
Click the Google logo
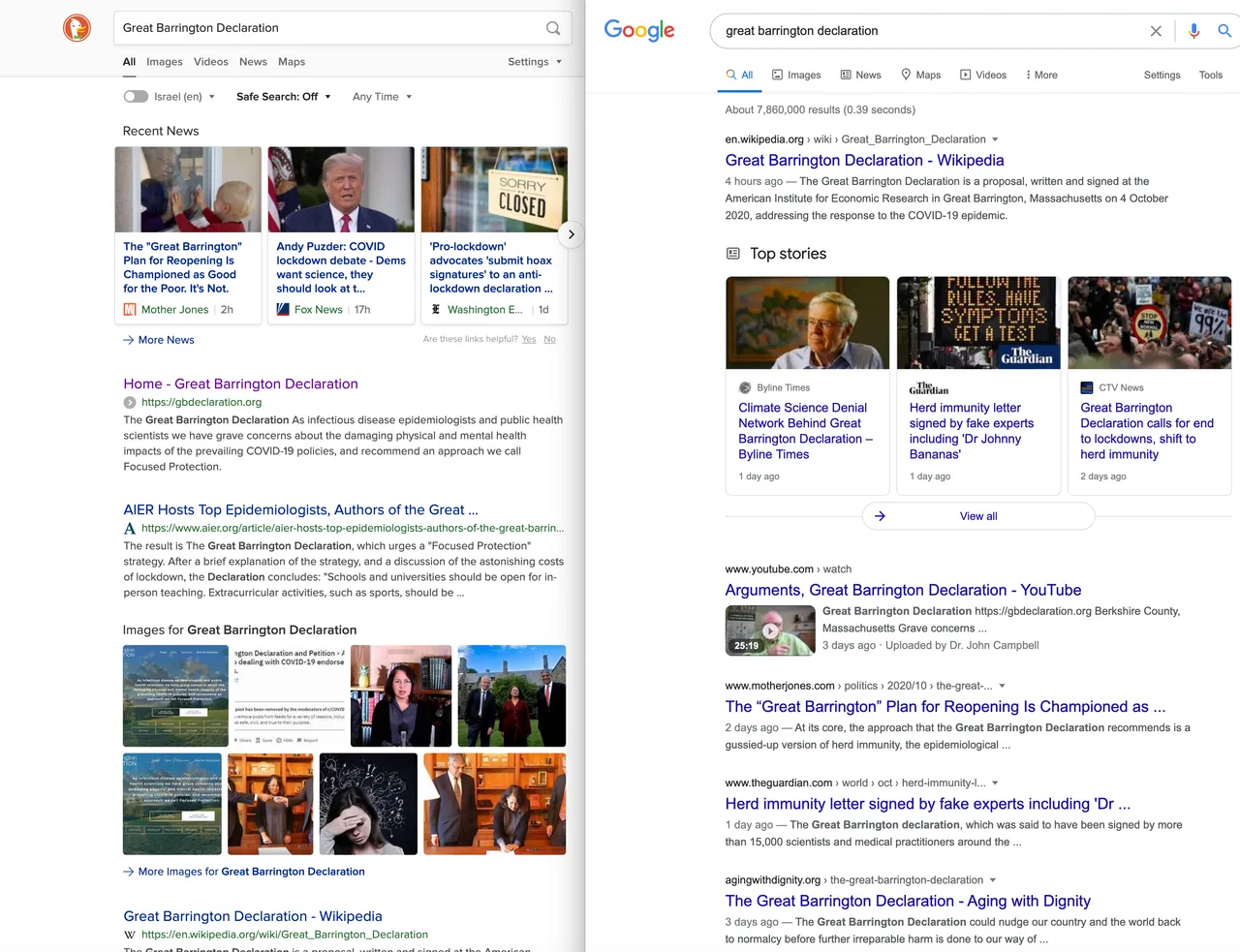639,30
